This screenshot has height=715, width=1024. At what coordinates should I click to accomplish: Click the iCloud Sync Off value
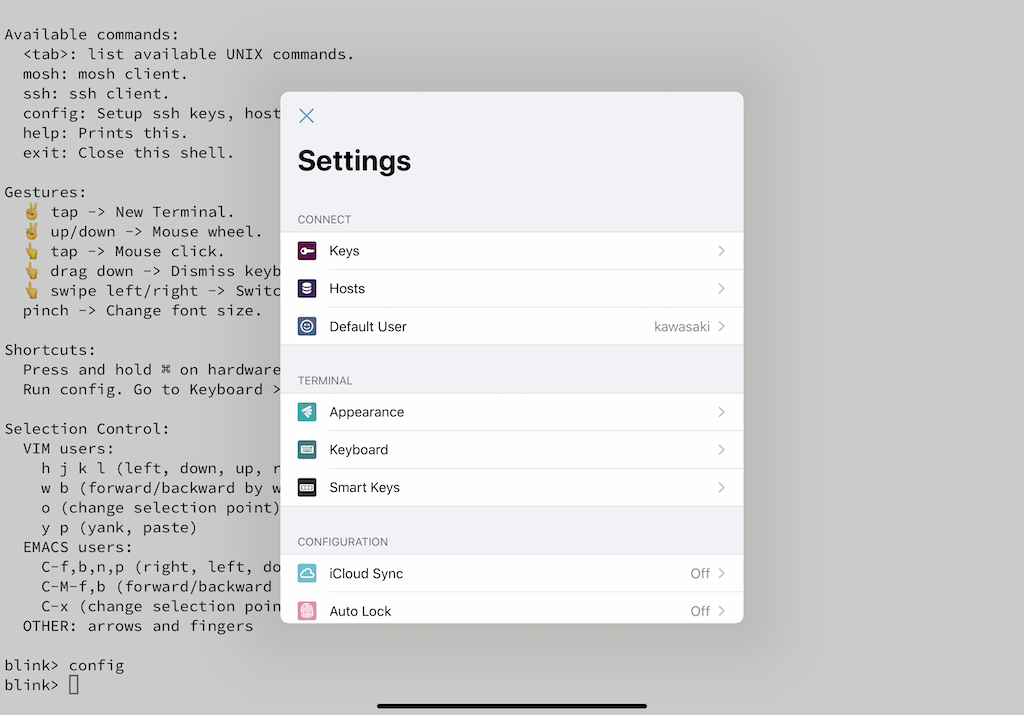coord(700,573)
